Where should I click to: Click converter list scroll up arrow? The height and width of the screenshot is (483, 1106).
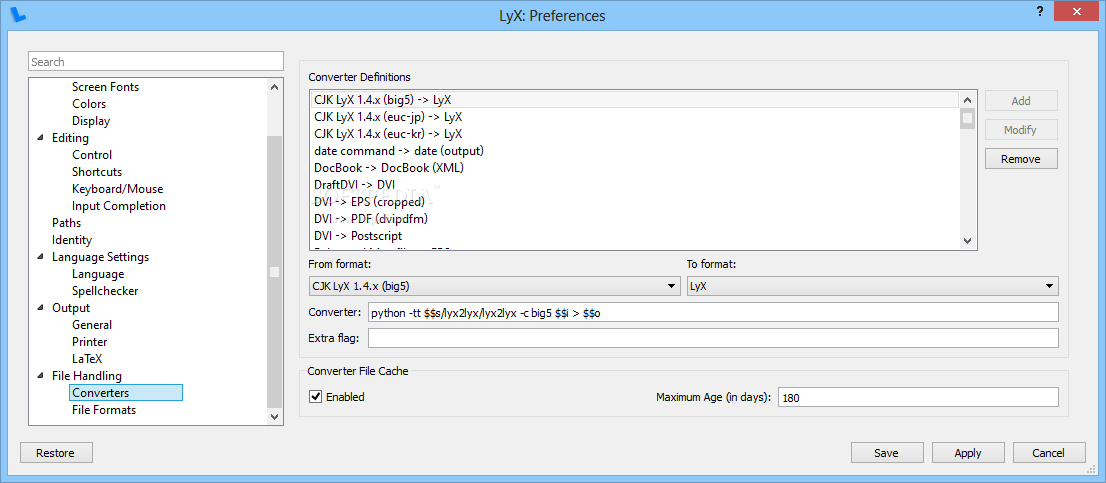pos(967,99)
